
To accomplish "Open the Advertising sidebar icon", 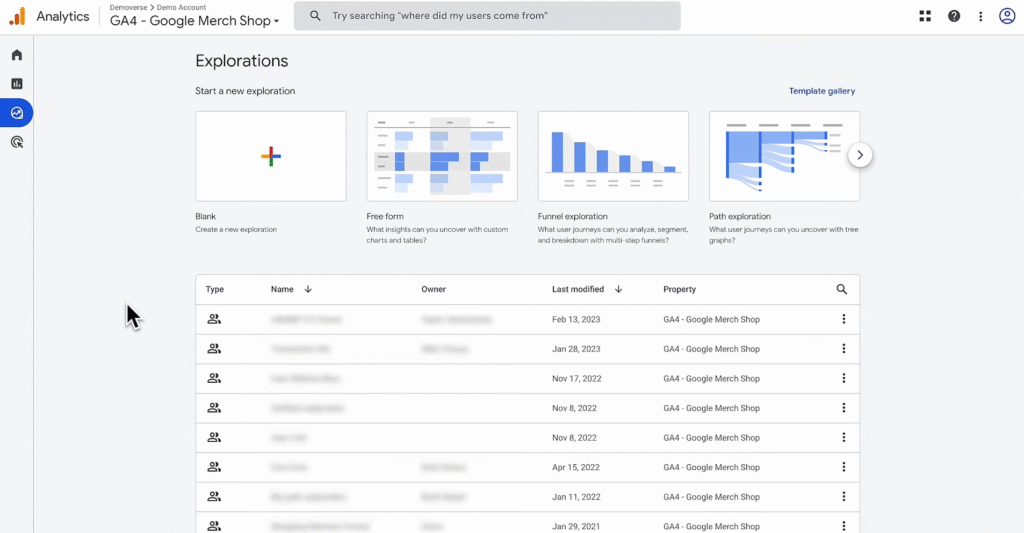I will [17, 142].
